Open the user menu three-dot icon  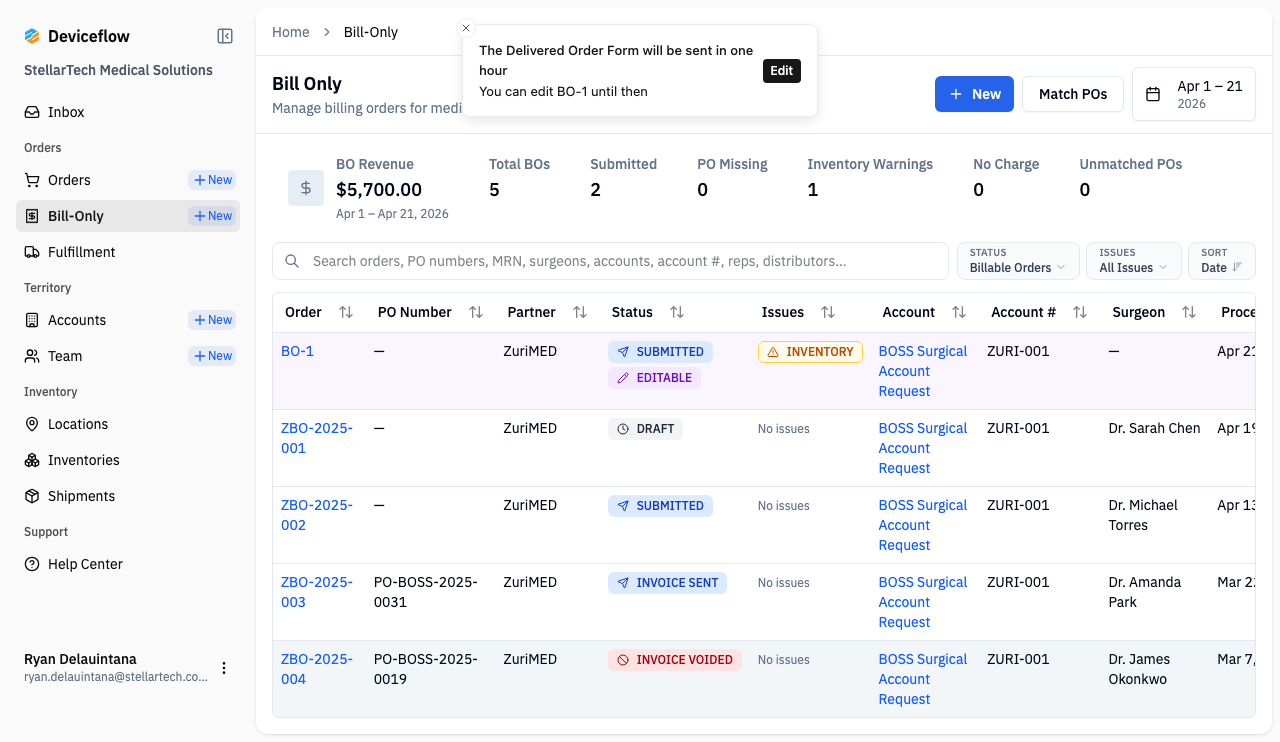coord(224,668)
